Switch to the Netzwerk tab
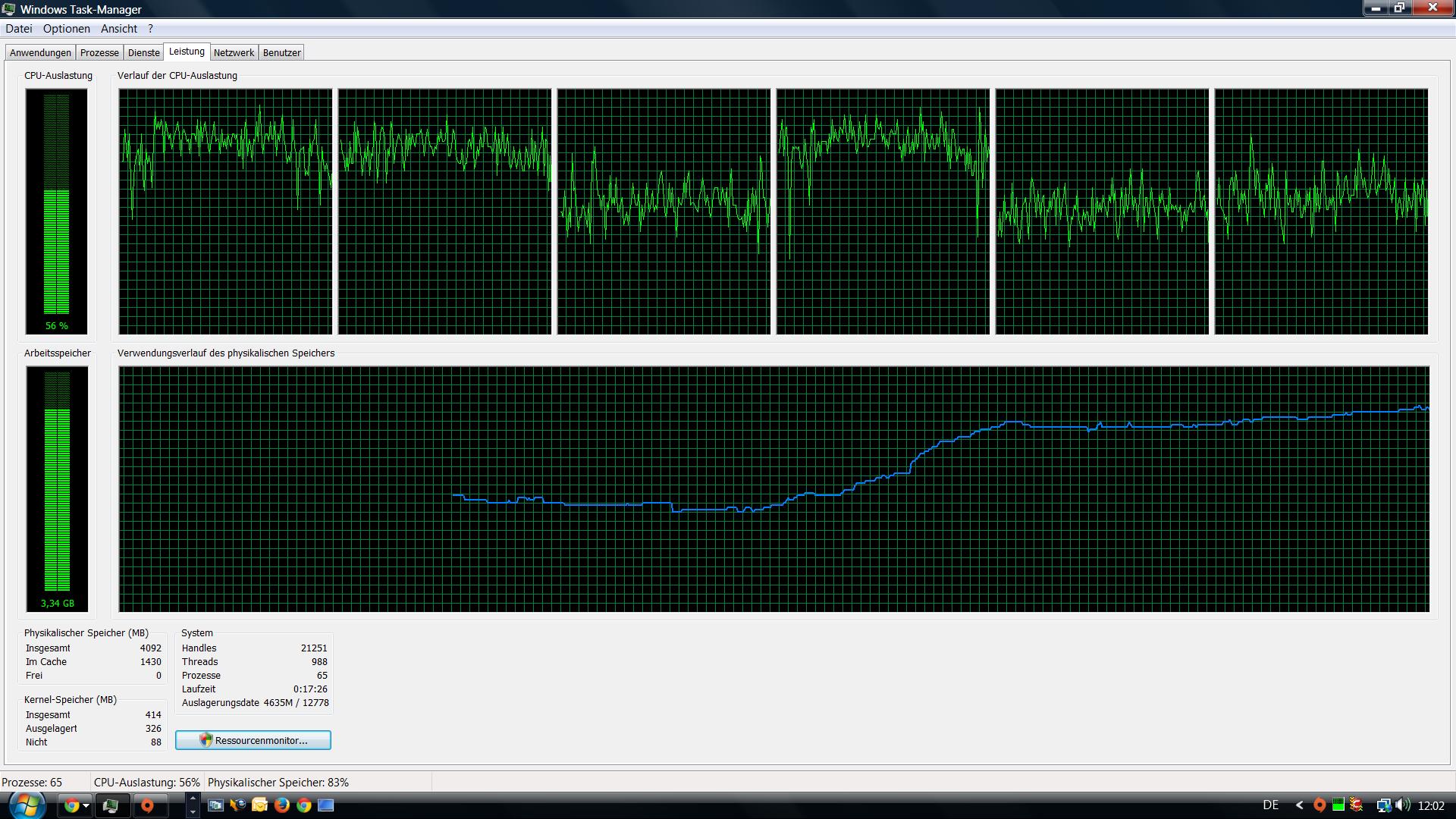The image size is (1456, 819). click(234, 52)
